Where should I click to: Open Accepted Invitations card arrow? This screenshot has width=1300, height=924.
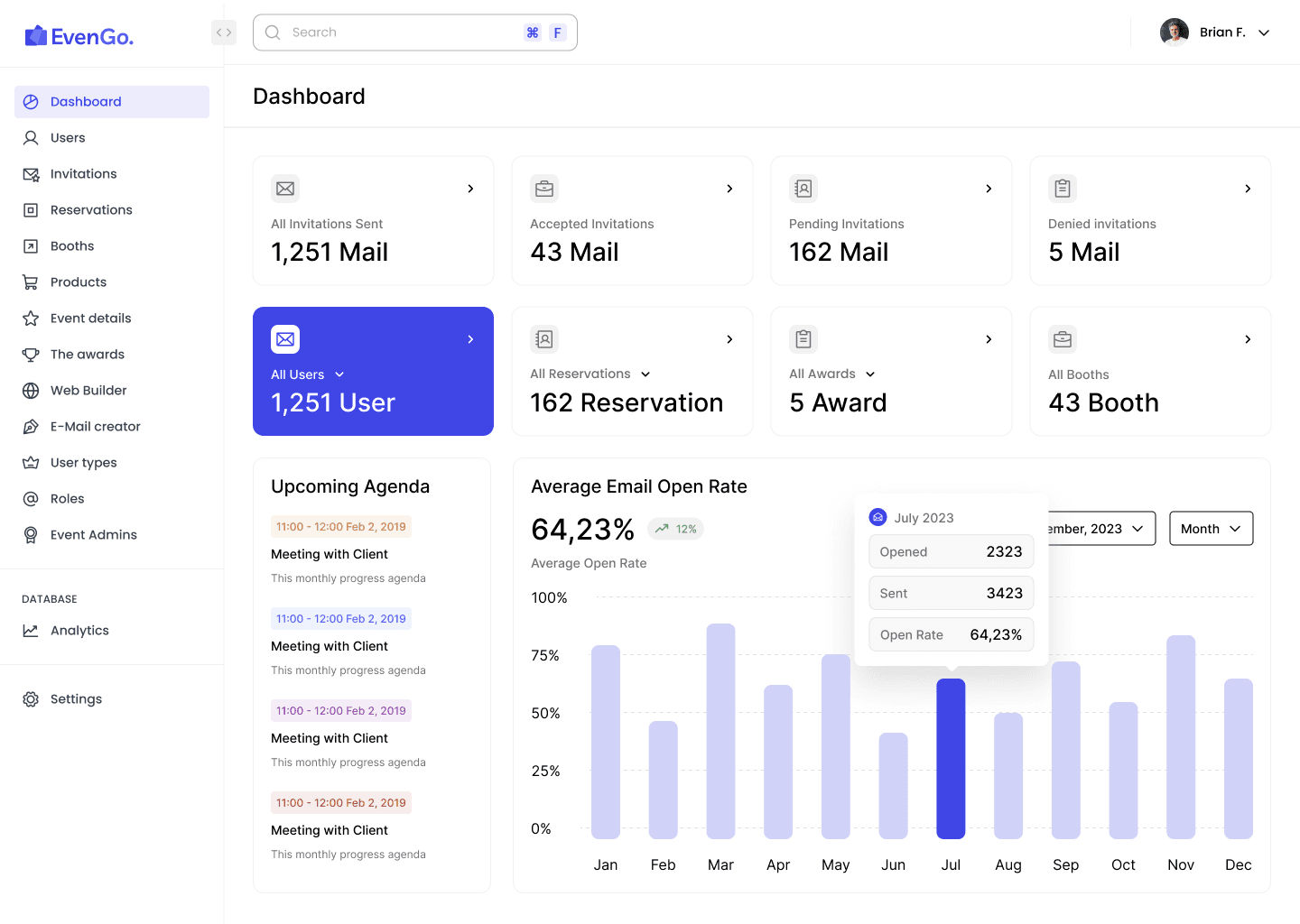pyautogui.click(x=729, y=189)
